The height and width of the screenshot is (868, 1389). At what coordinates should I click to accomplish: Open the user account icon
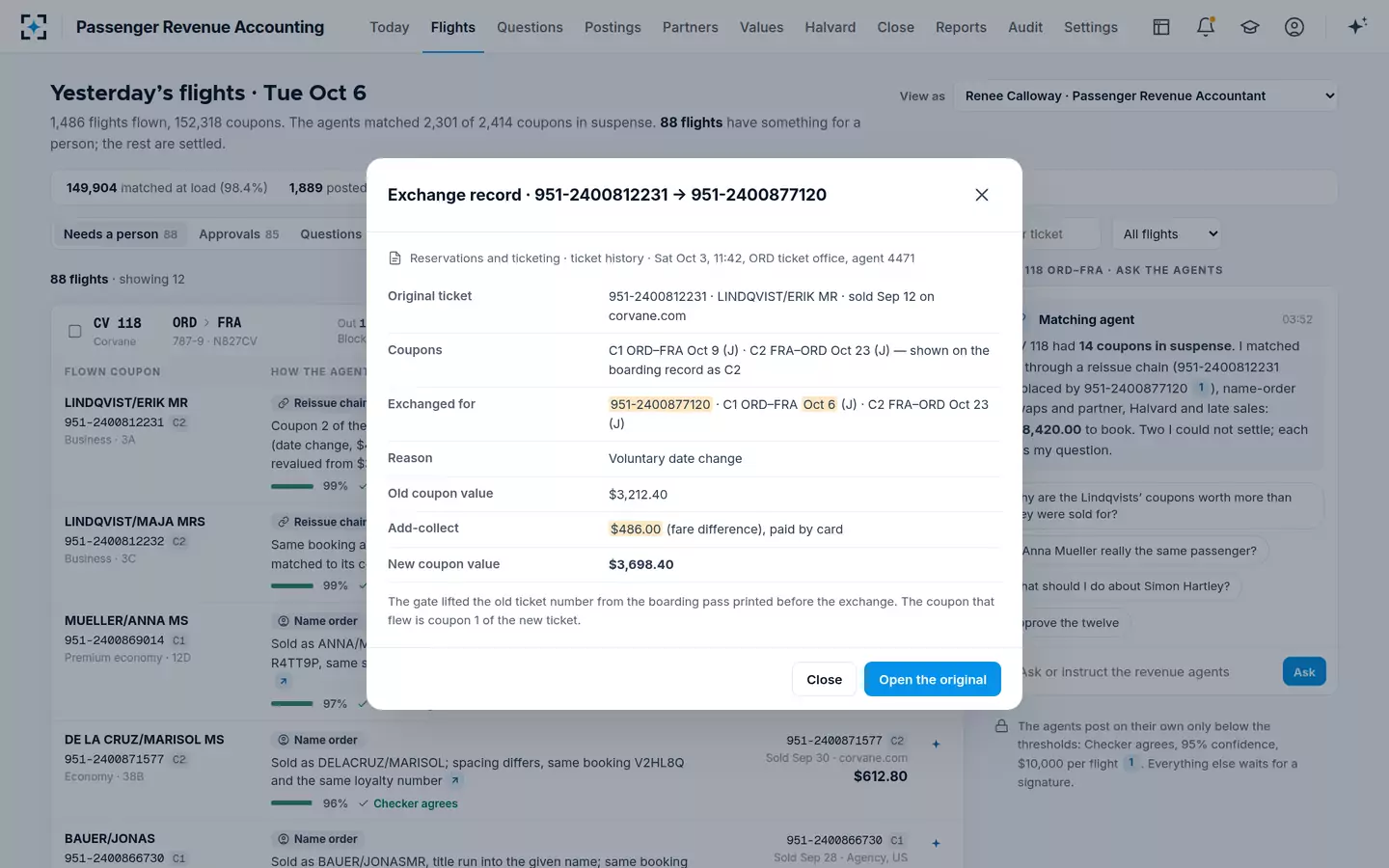1294,27
